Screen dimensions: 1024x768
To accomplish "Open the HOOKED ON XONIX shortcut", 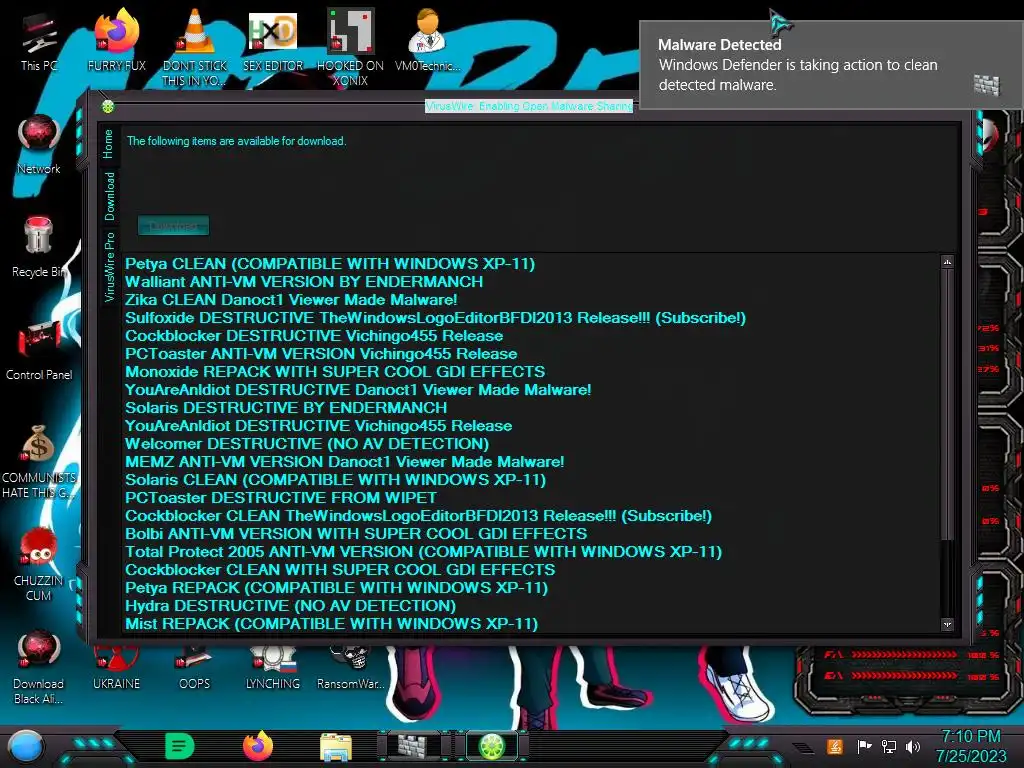I will point(350,47).
